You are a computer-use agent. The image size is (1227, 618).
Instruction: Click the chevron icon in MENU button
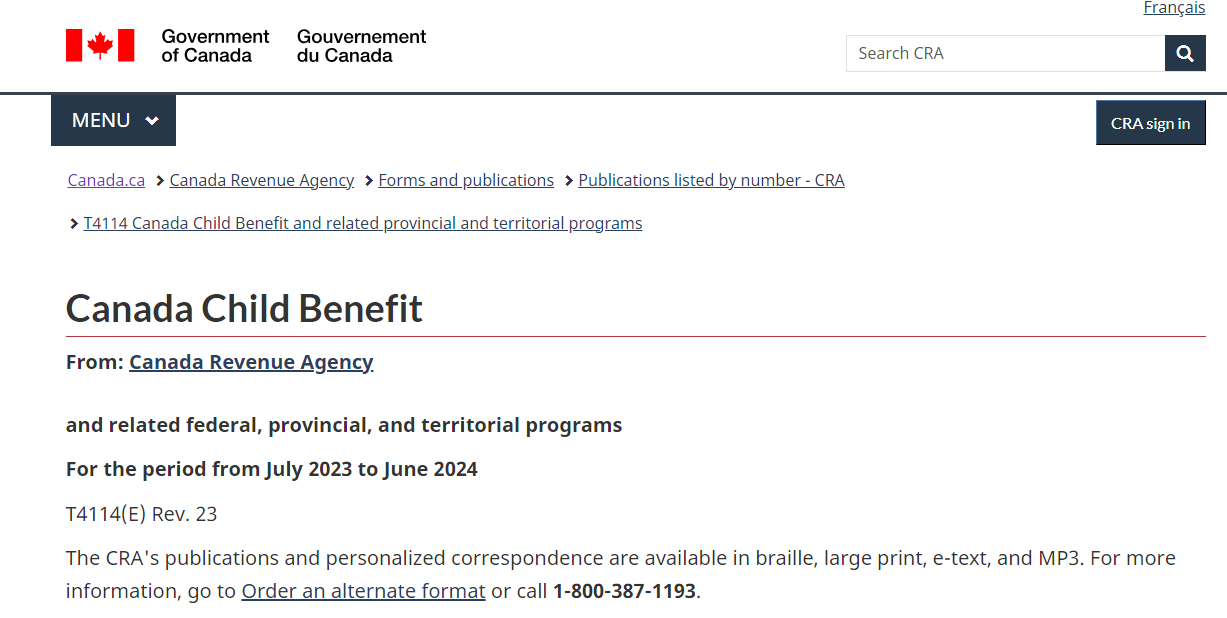[152, 121]
